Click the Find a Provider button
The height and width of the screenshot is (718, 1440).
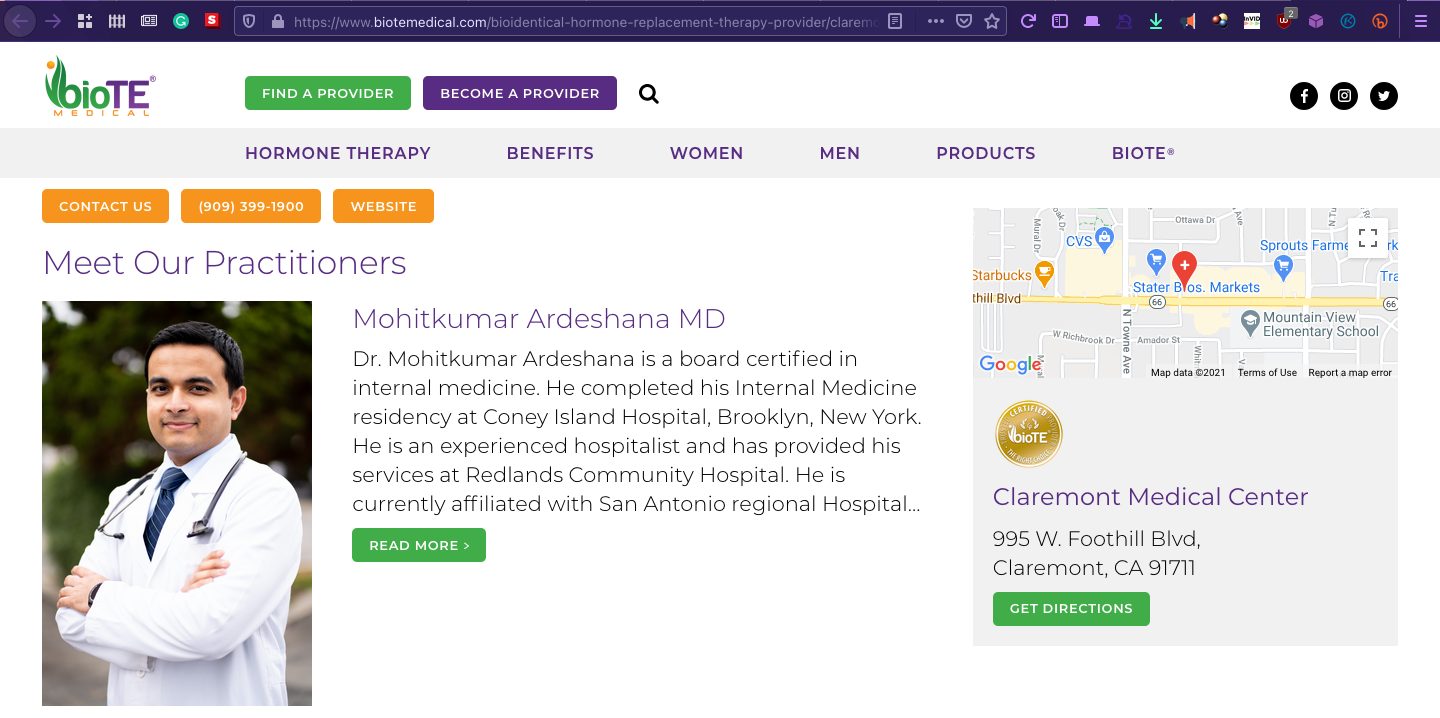tap(328, 93)
